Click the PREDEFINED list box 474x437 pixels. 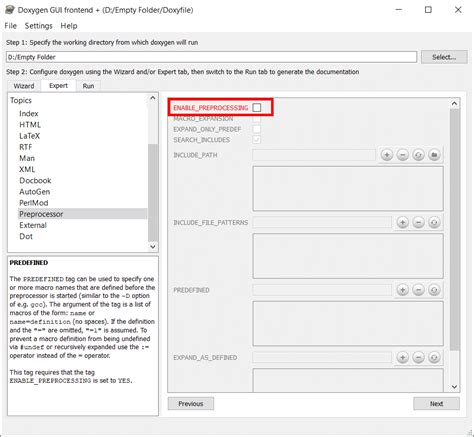pyautogui.click(x=348, y=324)
